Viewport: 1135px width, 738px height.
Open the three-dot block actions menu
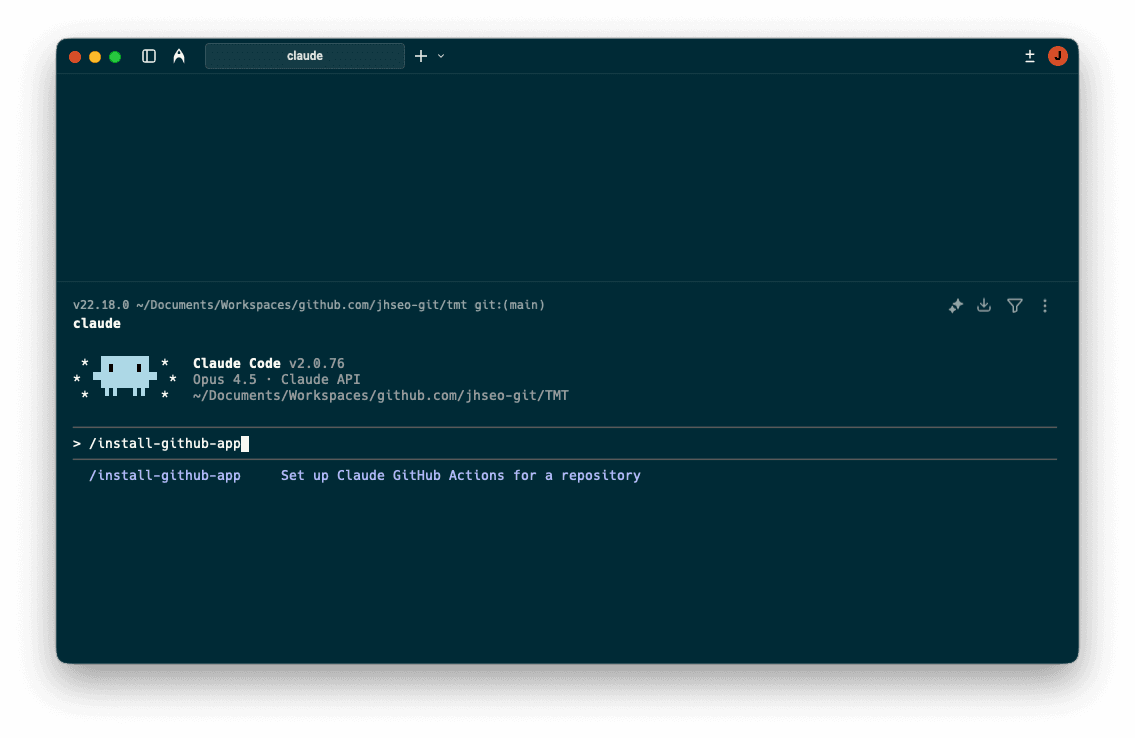tap(1045, 305)
